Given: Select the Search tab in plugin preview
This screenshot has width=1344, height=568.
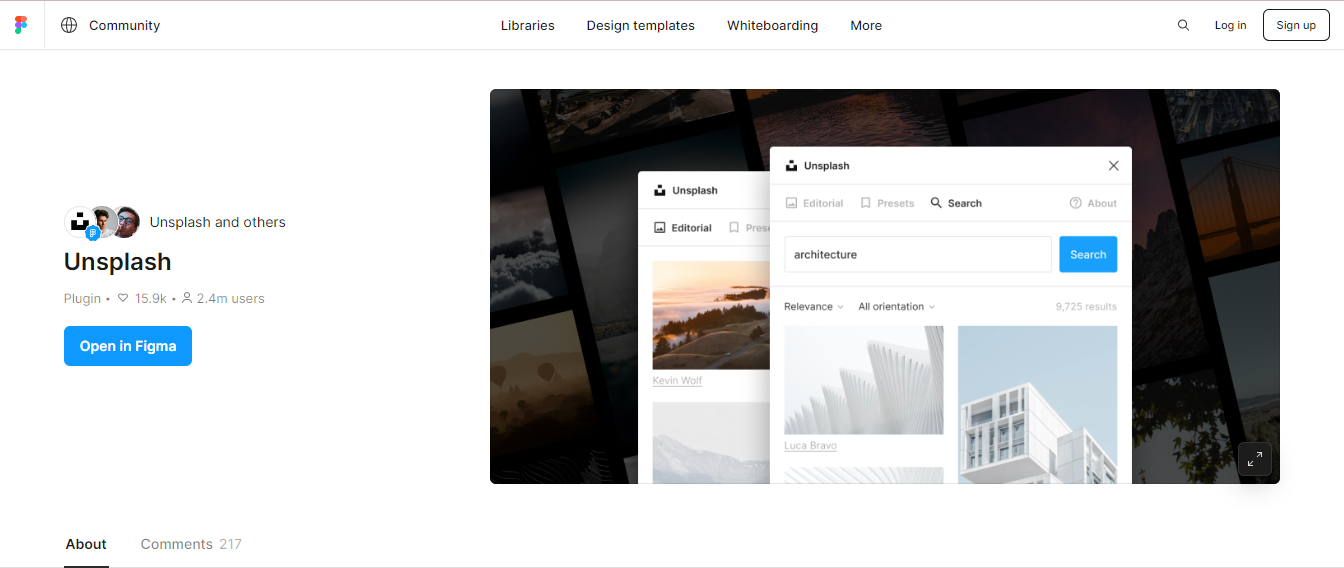Looking at the screenshot, I should [x=956, y=203].
